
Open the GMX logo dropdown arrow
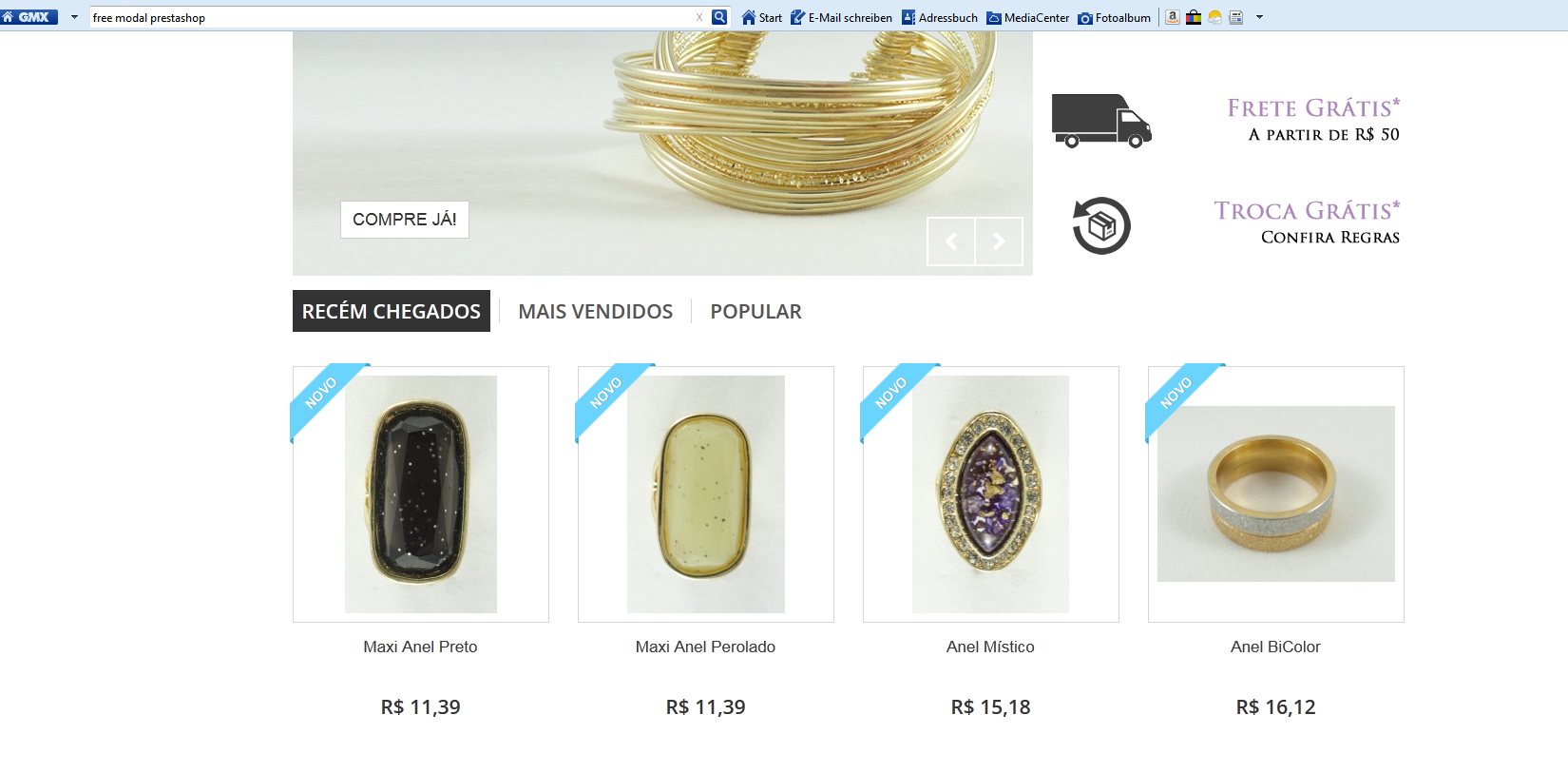(74, 17)
